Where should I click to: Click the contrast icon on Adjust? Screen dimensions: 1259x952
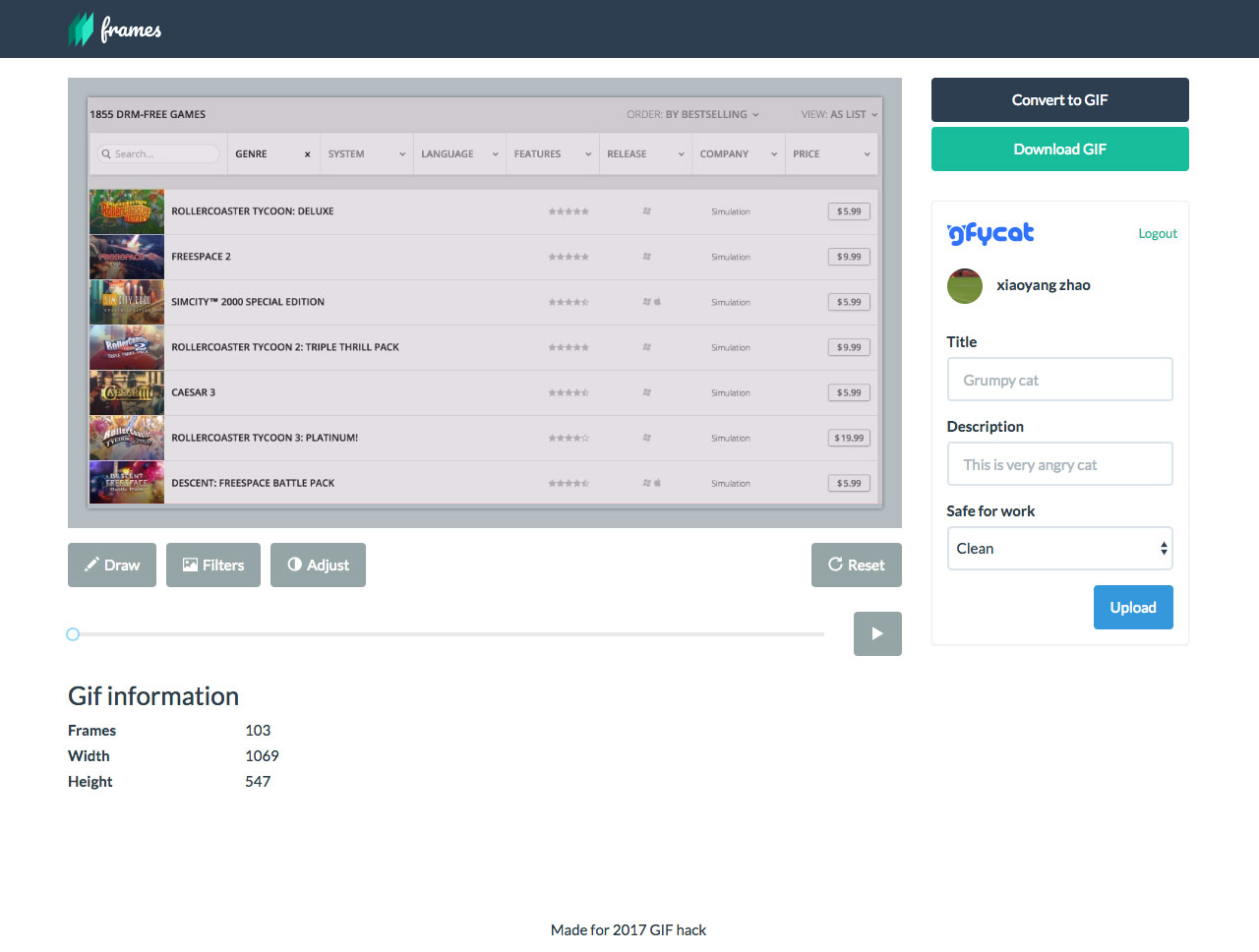(x=295, y=565)
